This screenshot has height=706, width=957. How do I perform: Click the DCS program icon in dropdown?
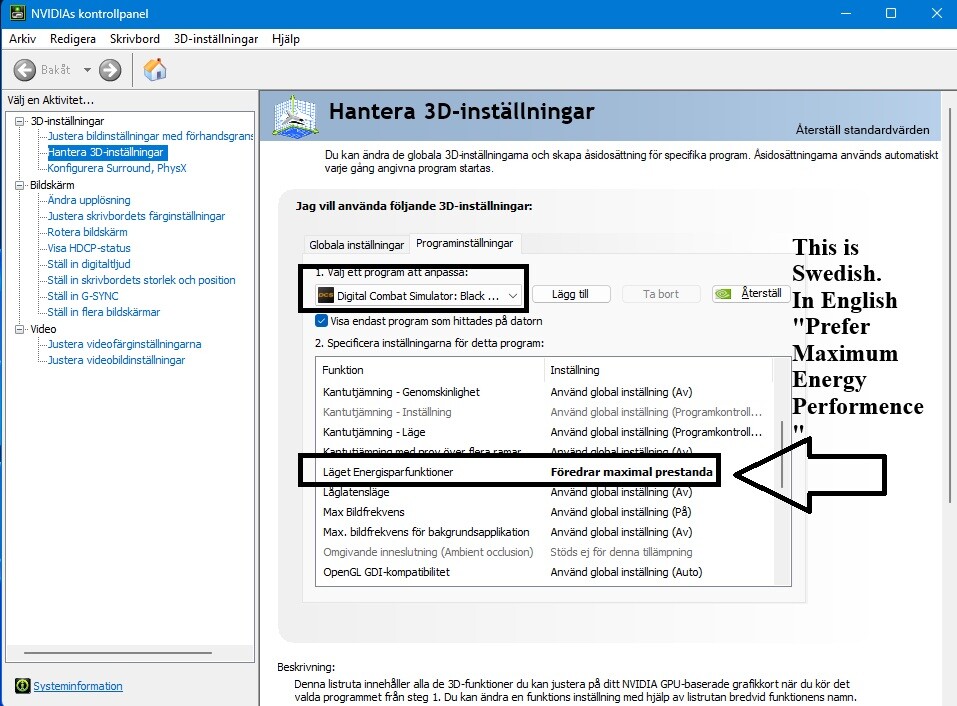326,295
